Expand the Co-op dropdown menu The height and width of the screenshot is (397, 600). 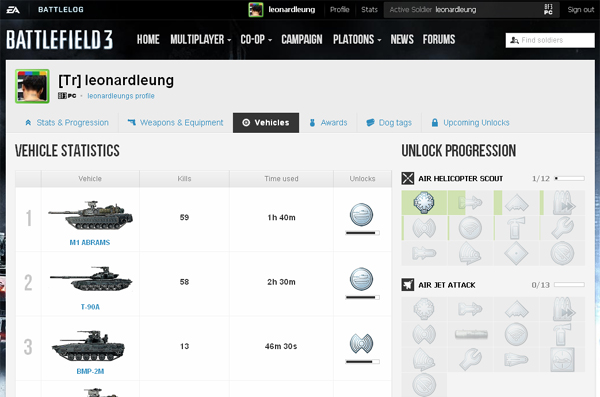click(x=256, y=39)
